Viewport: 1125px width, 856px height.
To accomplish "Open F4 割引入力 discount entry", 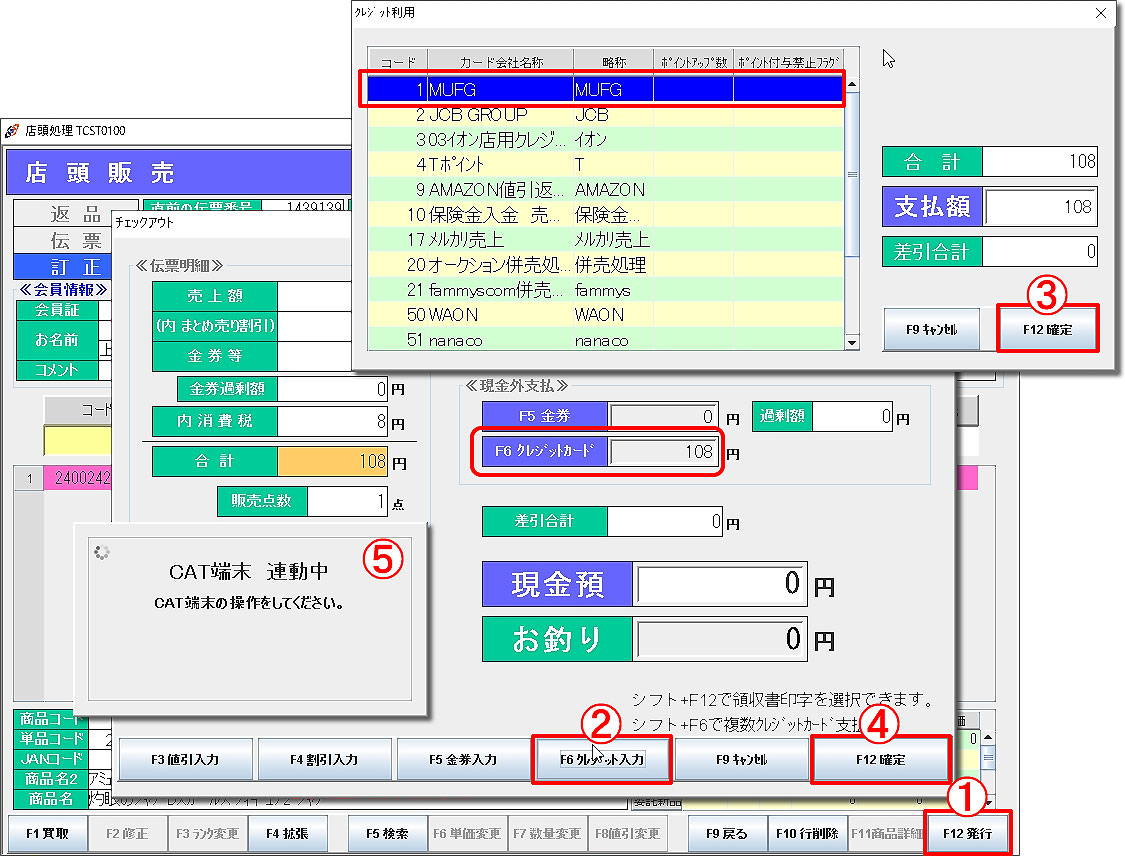I will click(323, 760).
